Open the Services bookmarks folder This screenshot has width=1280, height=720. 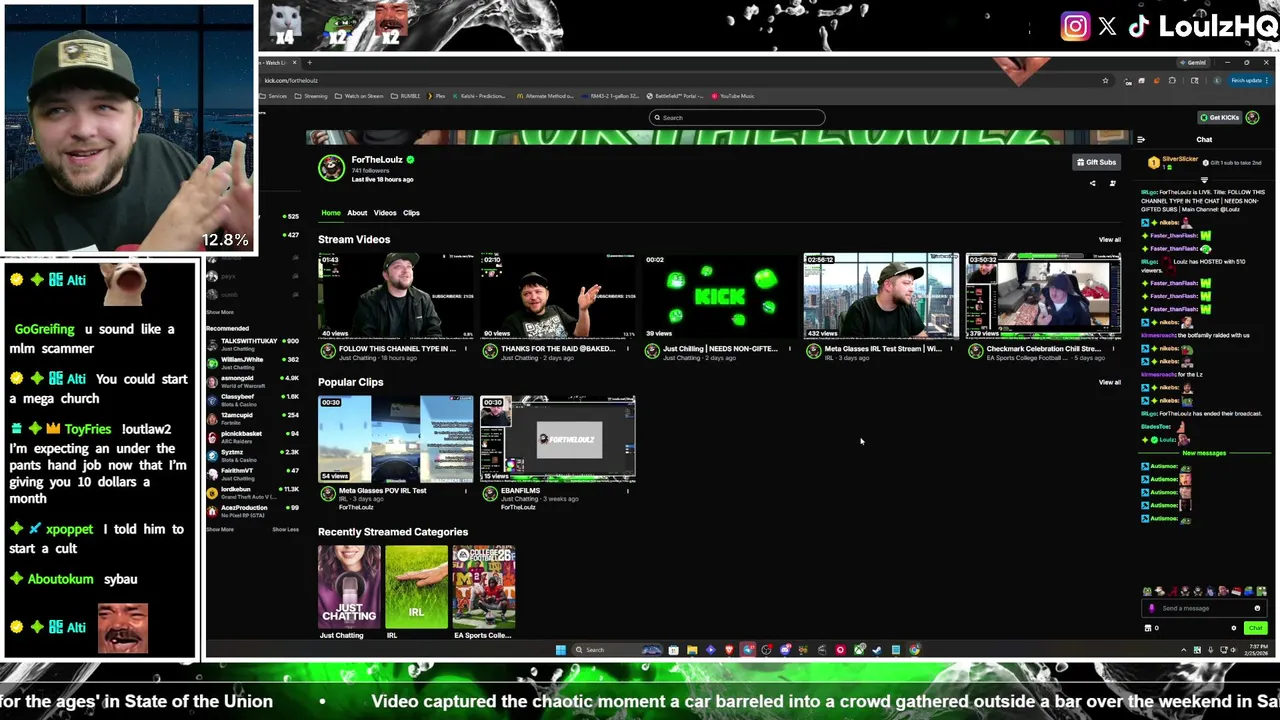(x=274, y=96)
